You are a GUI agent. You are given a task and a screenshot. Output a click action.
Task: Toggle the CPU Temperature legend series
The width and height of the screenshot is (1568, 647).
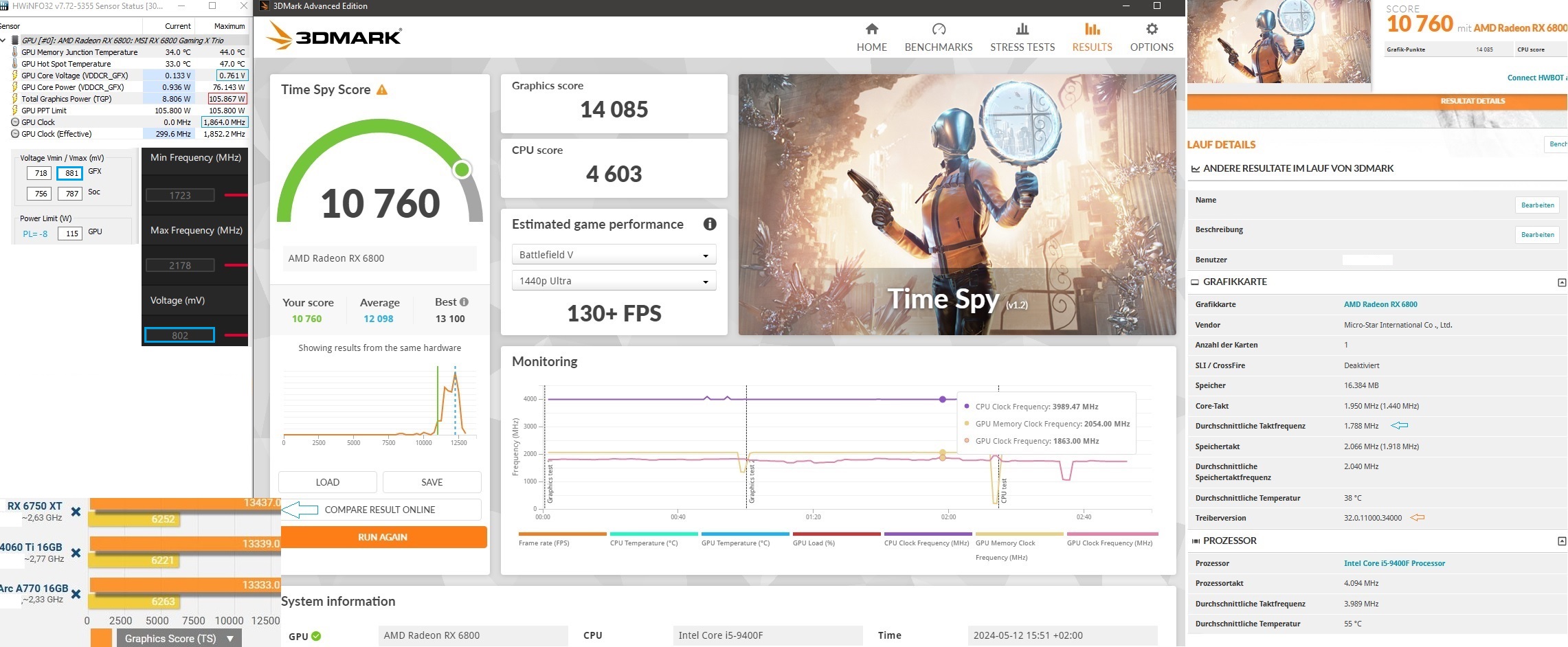tap(653, 538)
